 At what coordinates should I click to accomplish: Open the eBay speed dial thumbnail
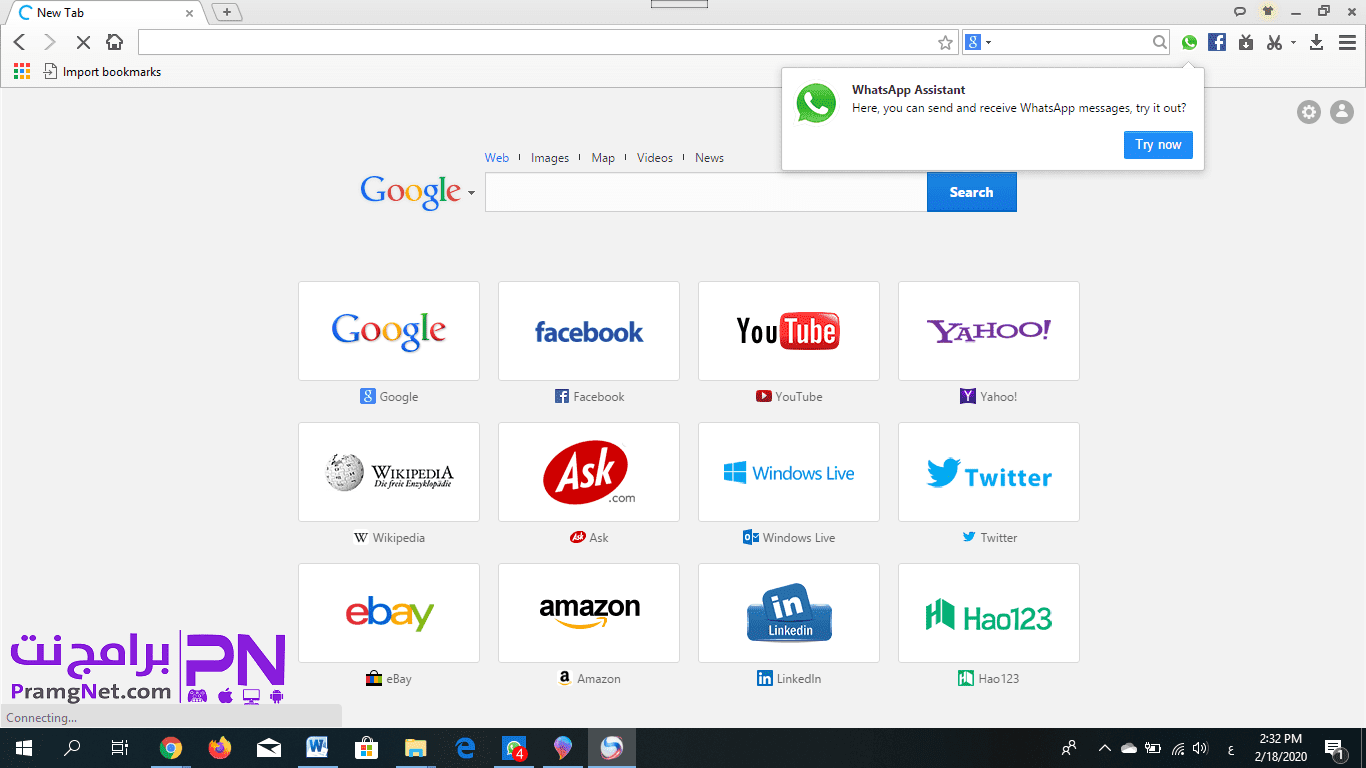tap(389, 613)
